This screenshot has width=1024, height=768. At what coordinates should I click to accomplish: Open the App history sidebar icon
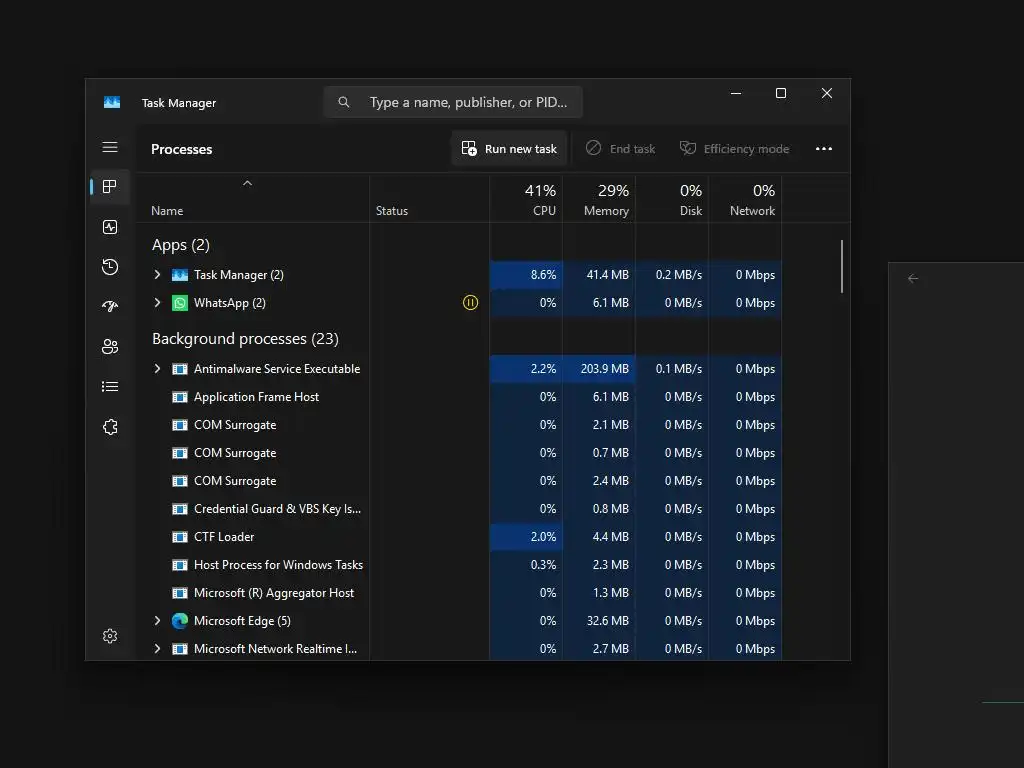(110, 266)
